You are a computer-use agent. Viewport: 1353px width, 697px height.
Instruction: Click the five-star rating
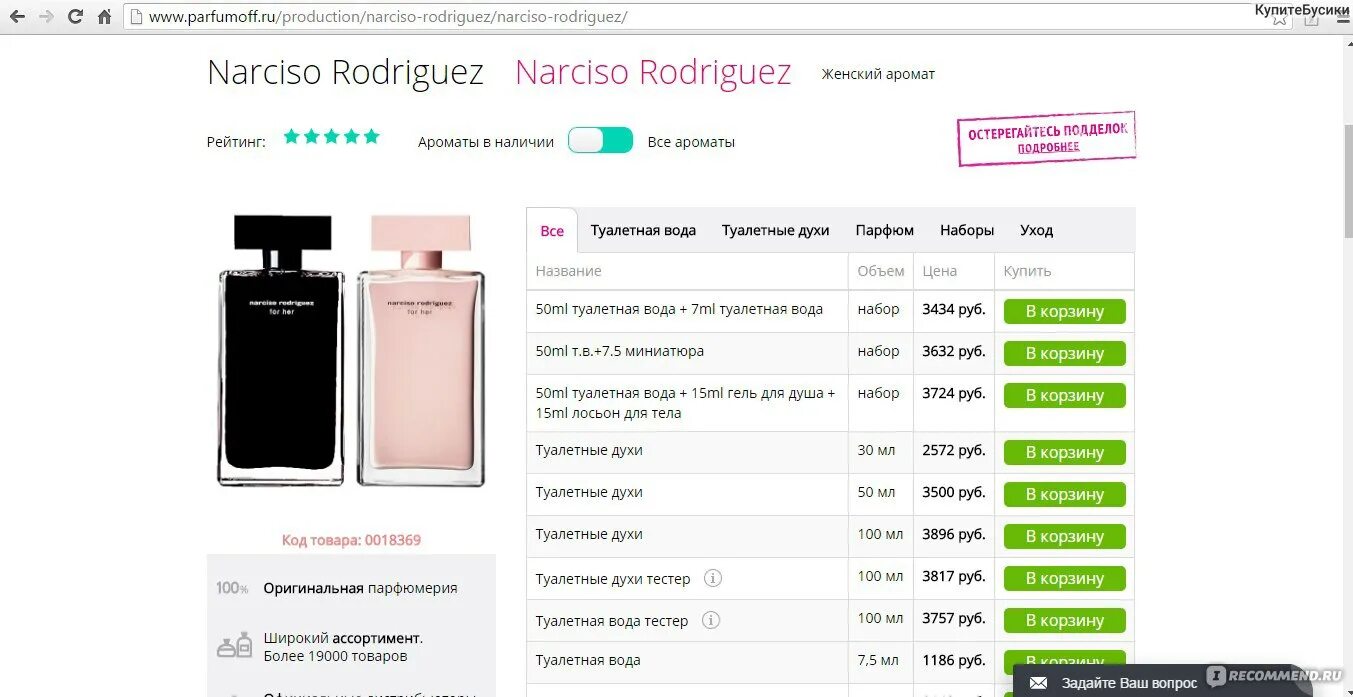(331, 137)
